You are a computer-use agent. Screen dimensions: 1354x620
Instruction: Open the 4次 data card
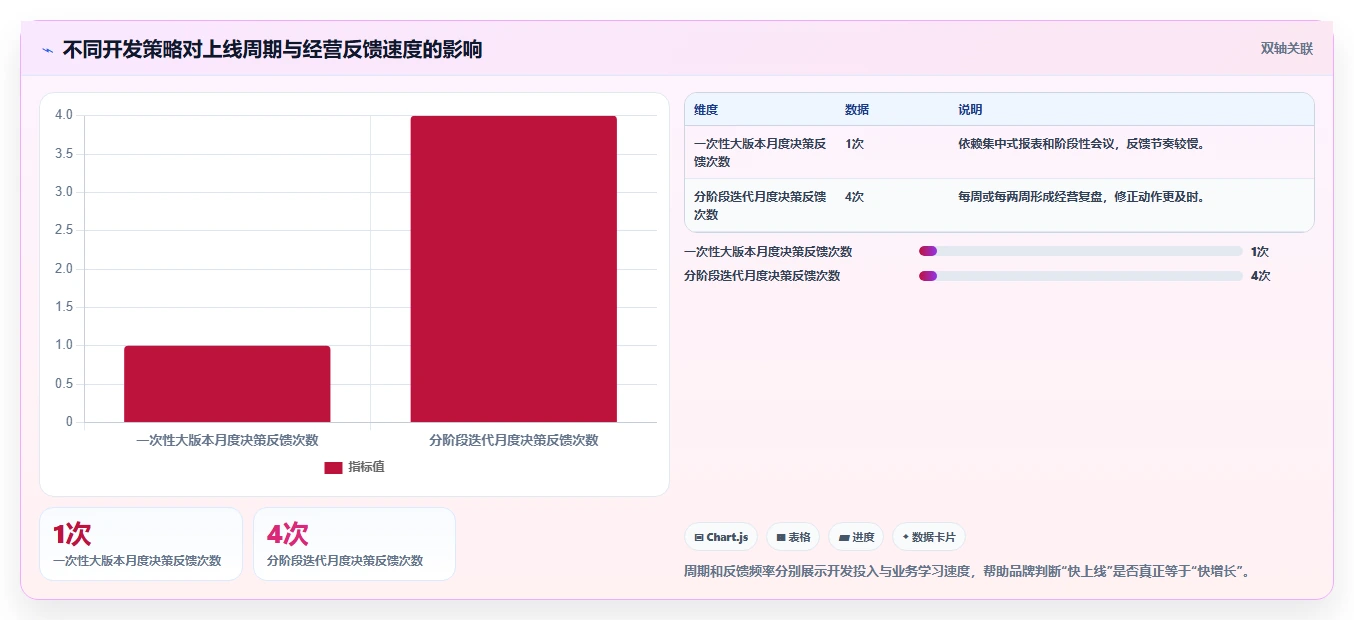click(x=354, y=544)
